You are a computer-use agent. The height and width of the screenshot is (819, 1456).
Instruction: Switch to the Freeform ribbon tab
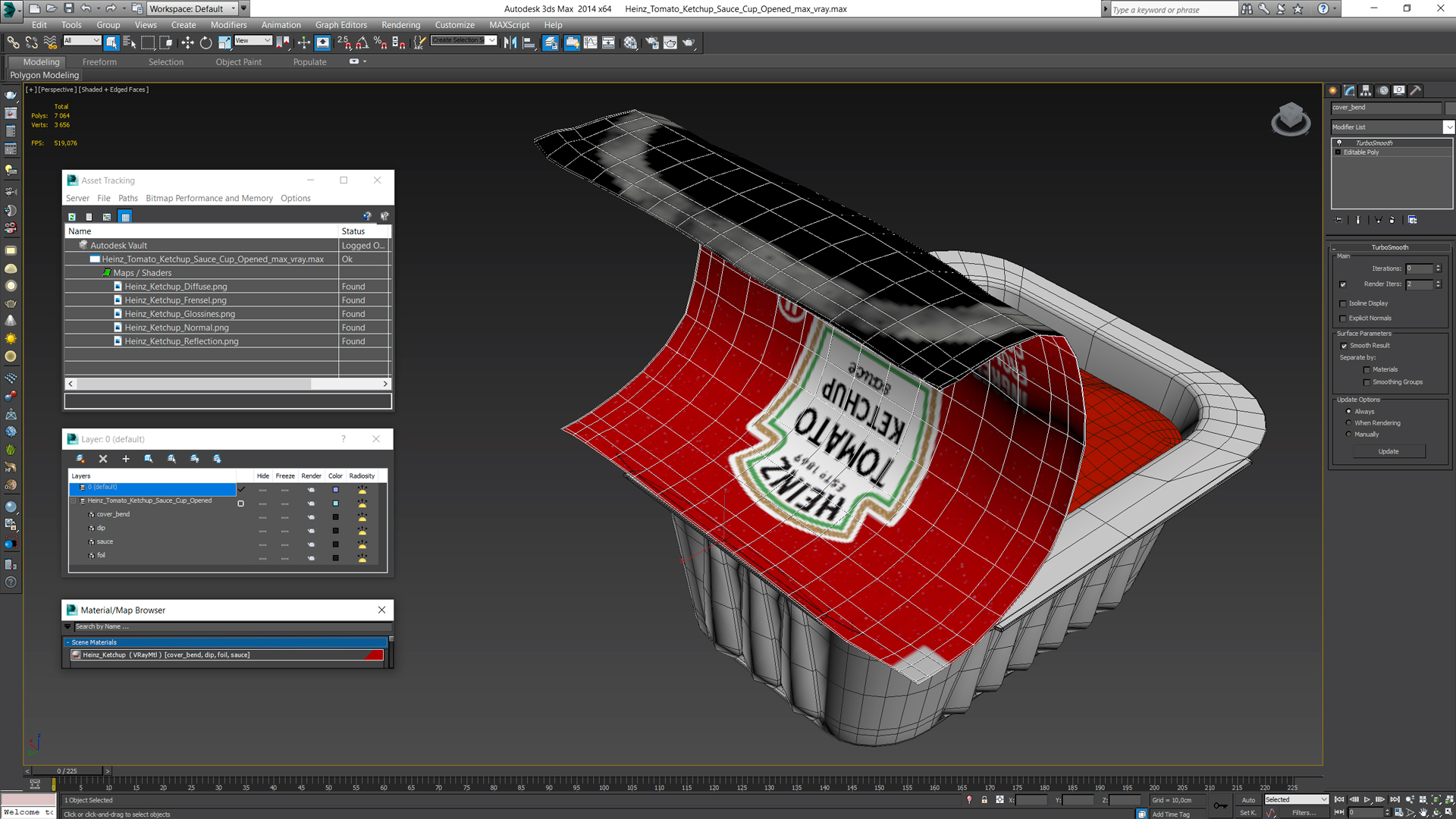(99, 62)
